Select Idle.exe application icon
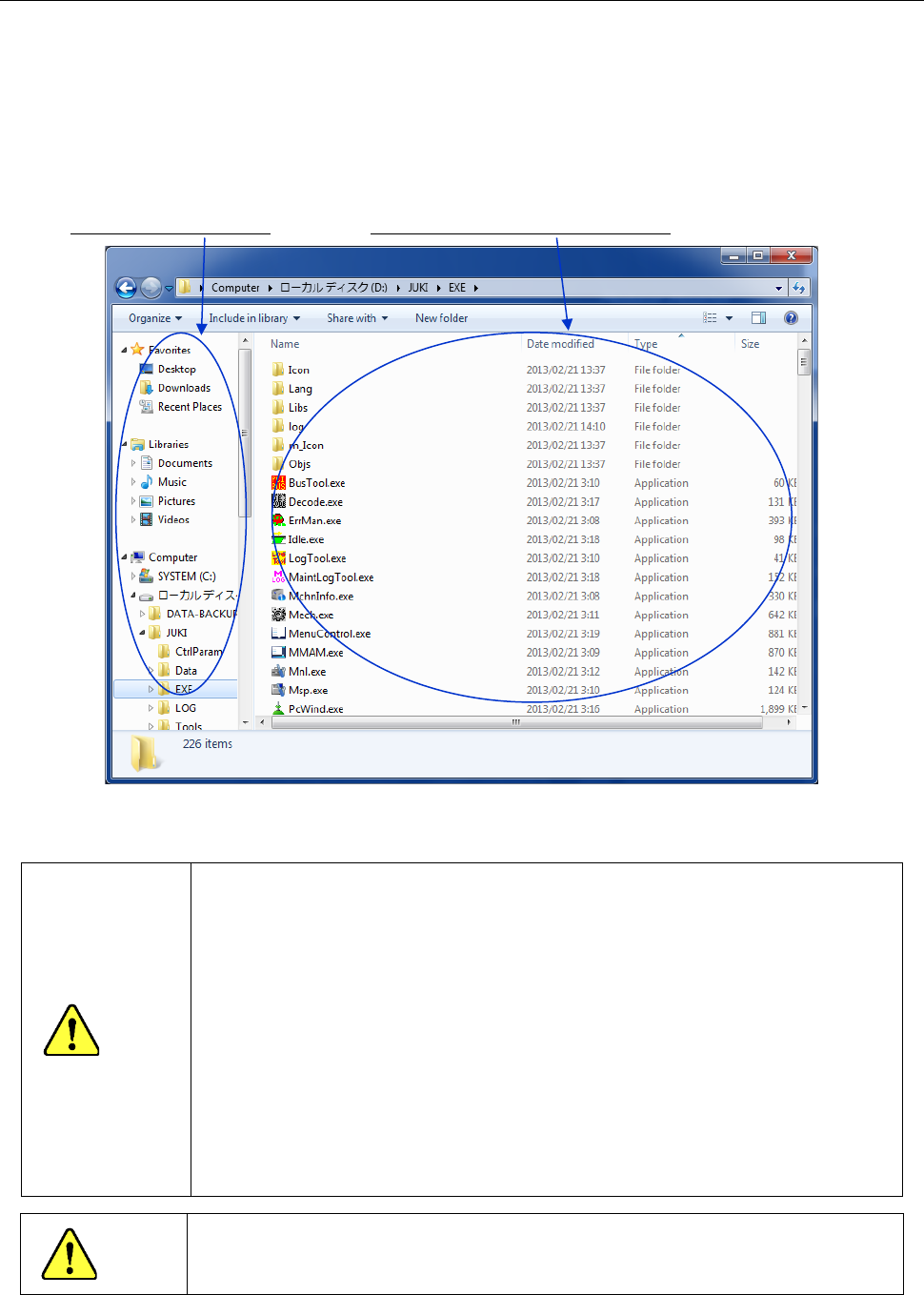 (x=278, y=539)
